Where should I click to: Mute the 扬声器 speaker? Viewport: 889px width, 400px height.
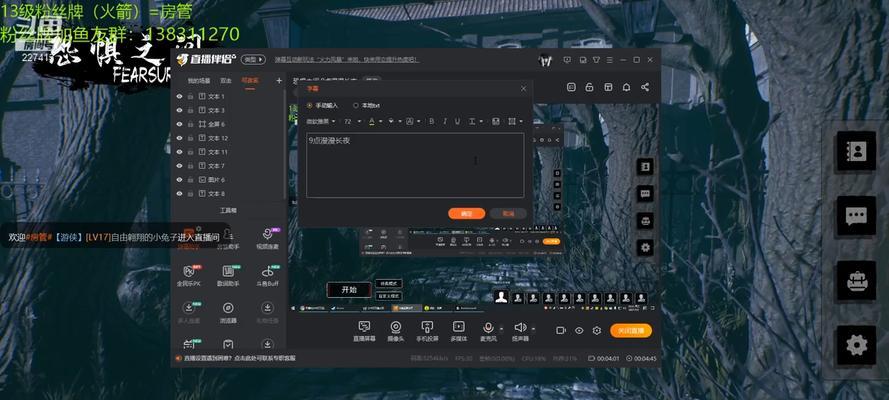click(x=520, y=331)
